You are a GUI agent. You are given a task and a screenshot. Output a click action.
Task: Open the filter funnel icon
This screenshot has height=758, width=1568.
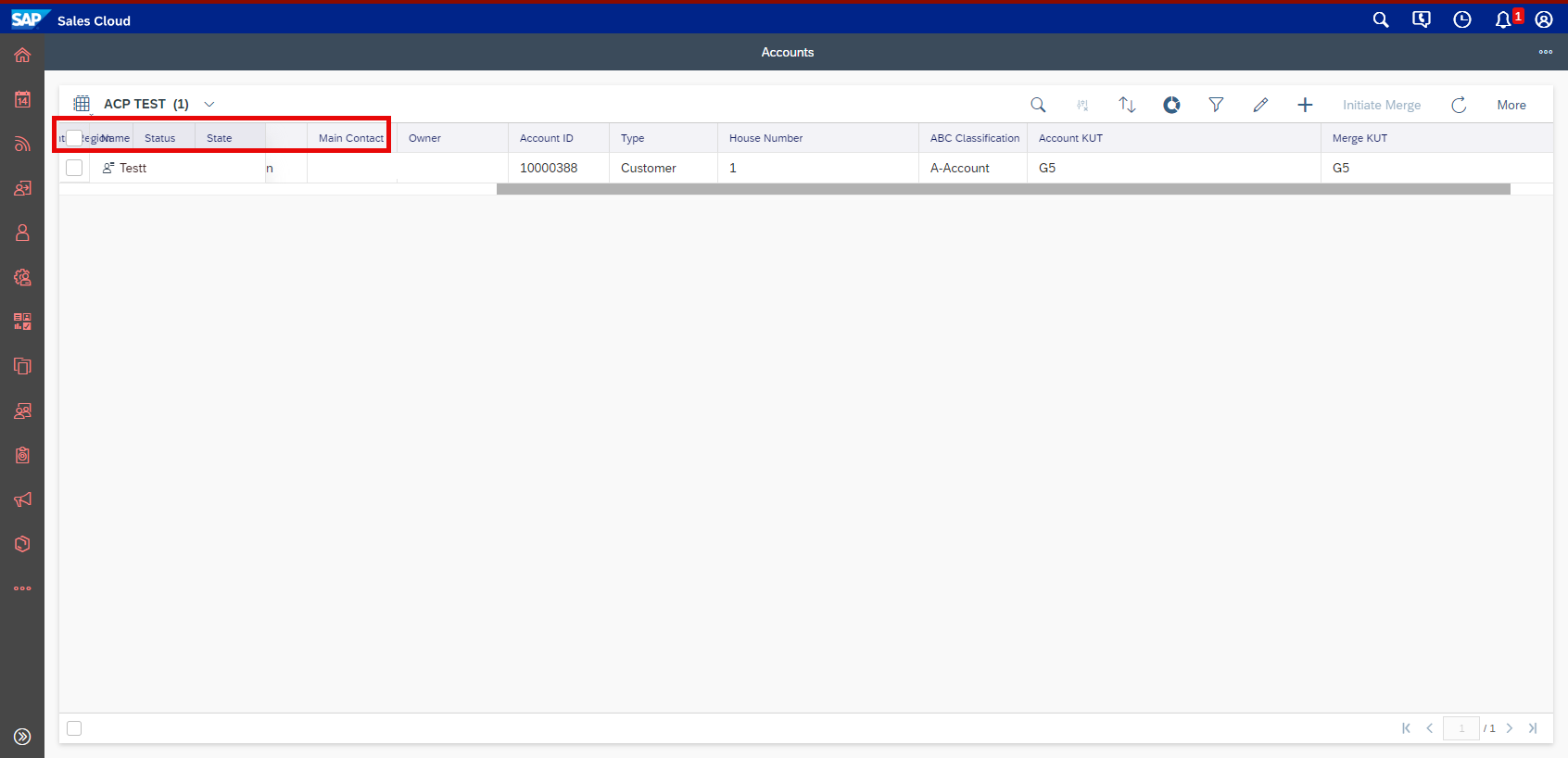(1216, 105)
